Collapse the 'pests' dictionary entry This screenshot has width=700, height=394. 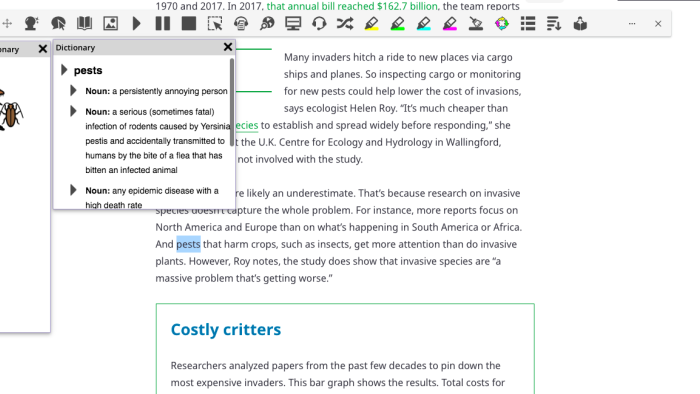(64, 70)
